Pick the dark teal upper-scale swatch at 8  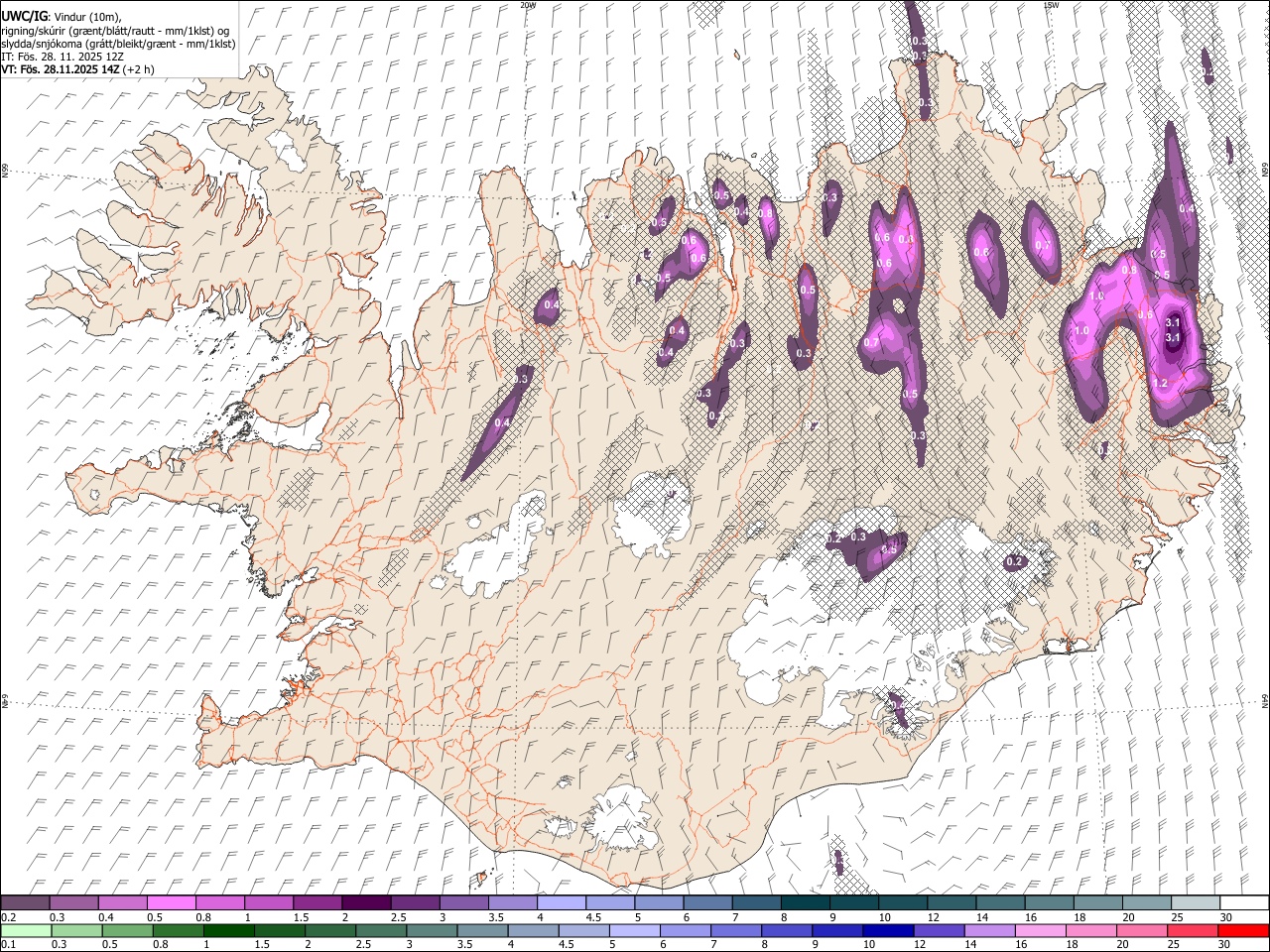click(805, 903)
